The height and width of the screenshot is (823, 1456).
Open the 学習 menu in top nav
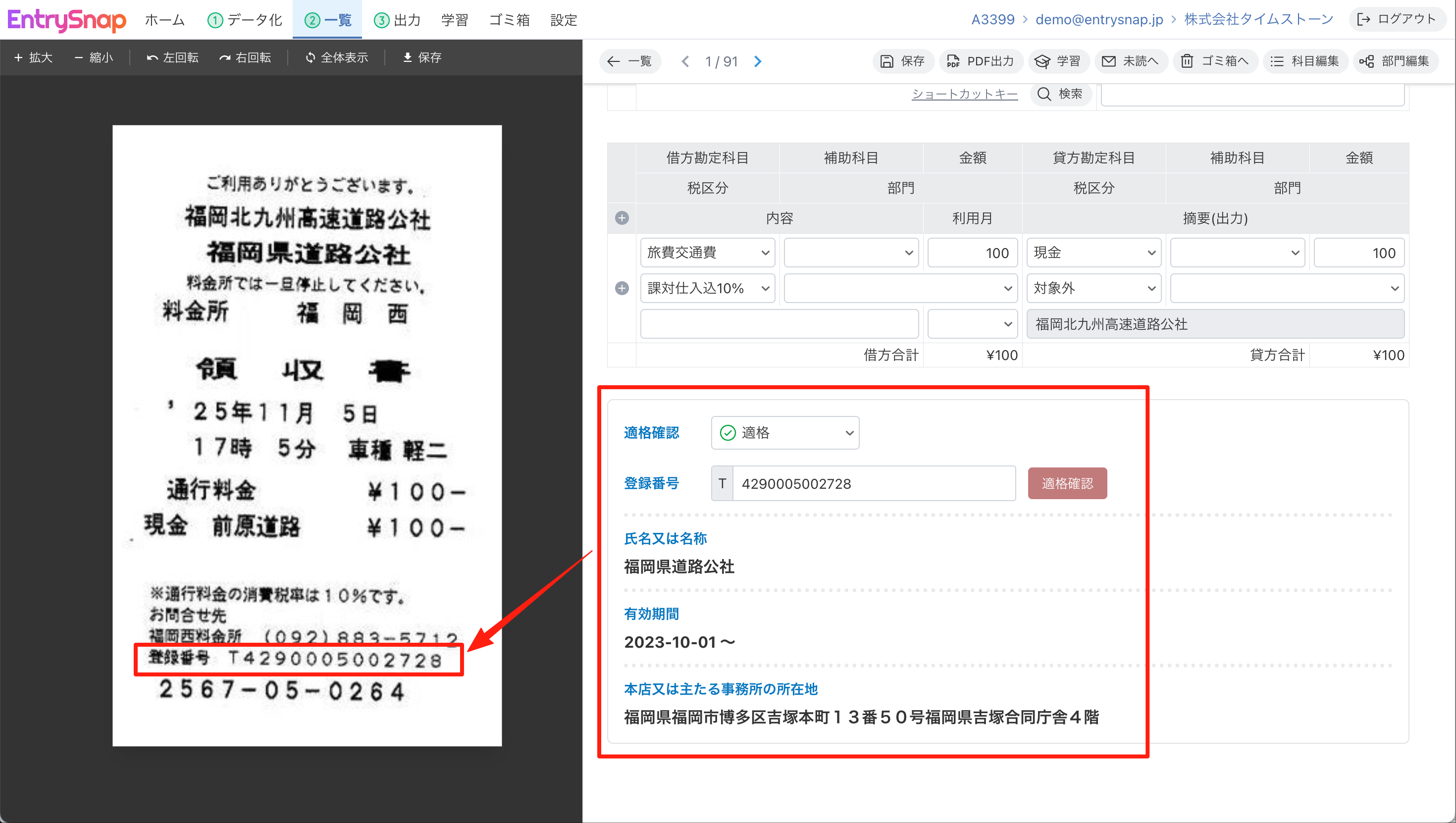click(455, 20)
